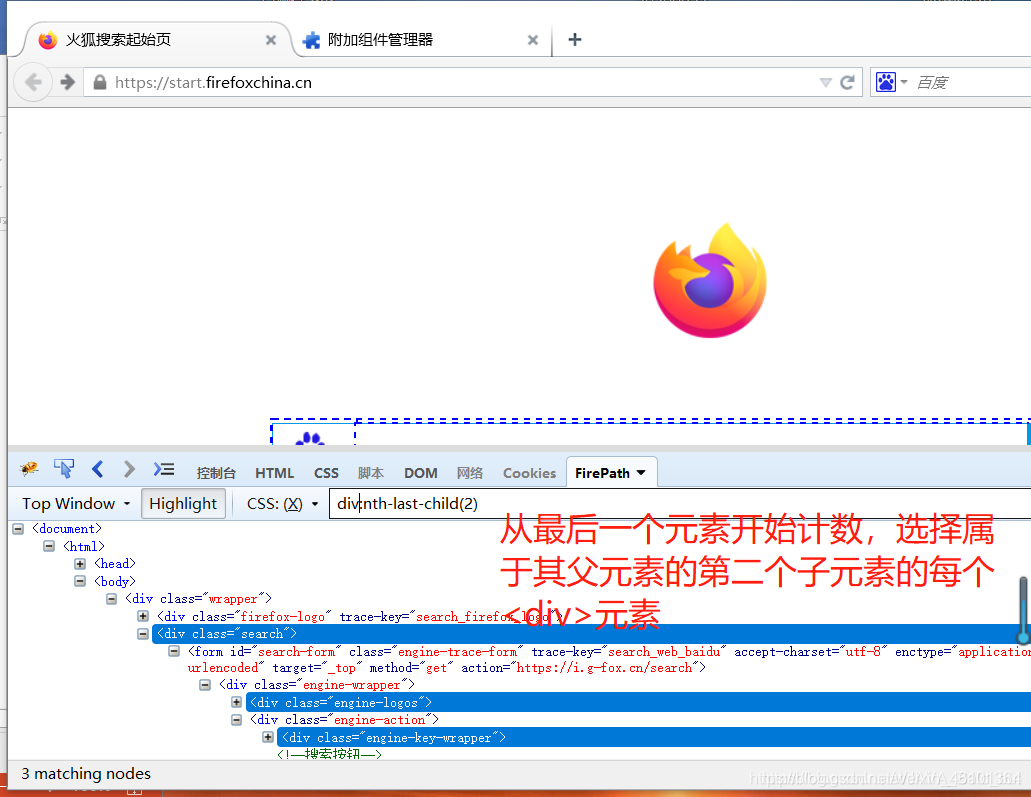Go forward in Firebug panel history

pyautogui.click(x=129, y=470)
